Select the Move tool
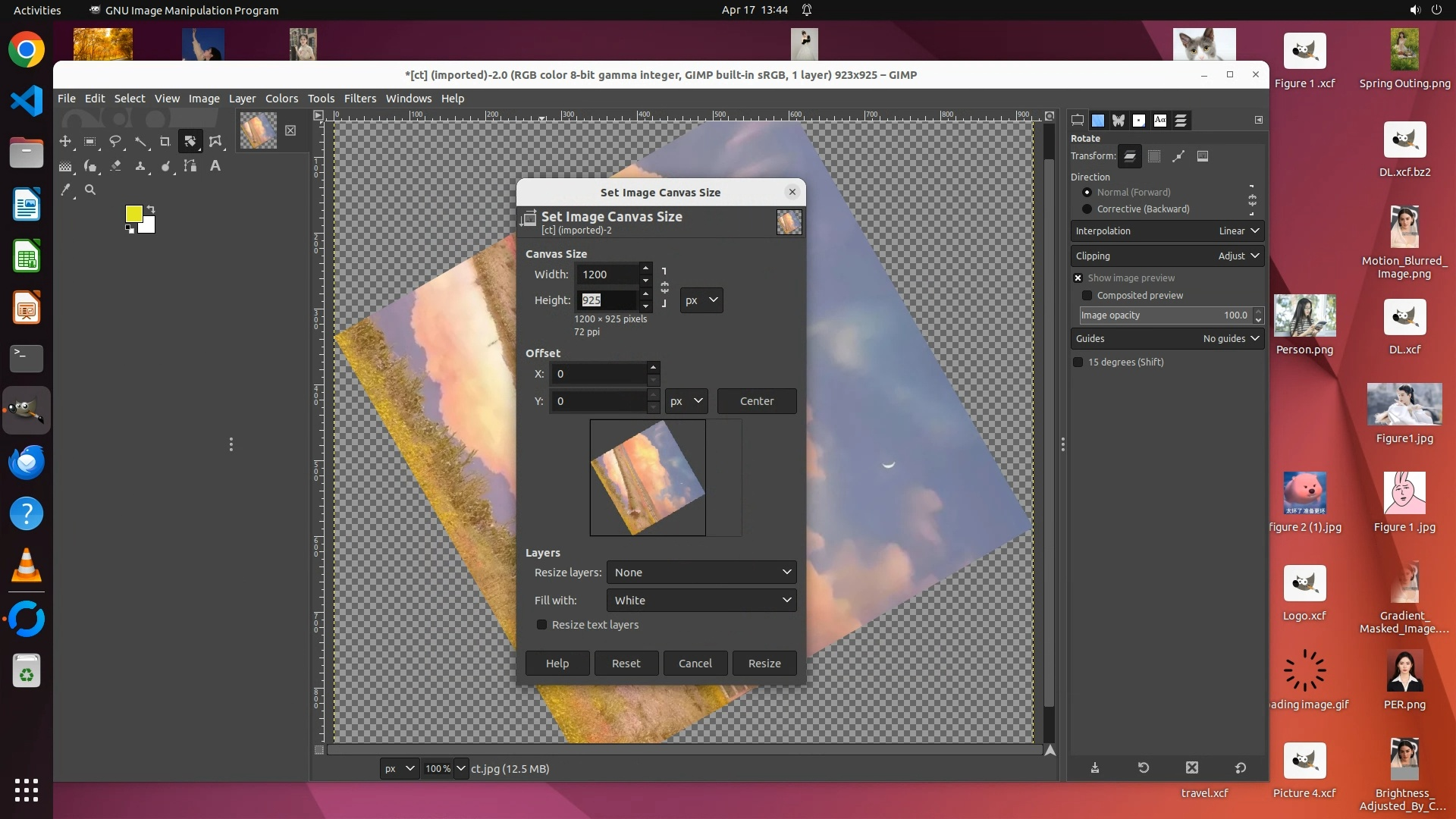This screenshot has width=1456, height=819. point(65,142)
